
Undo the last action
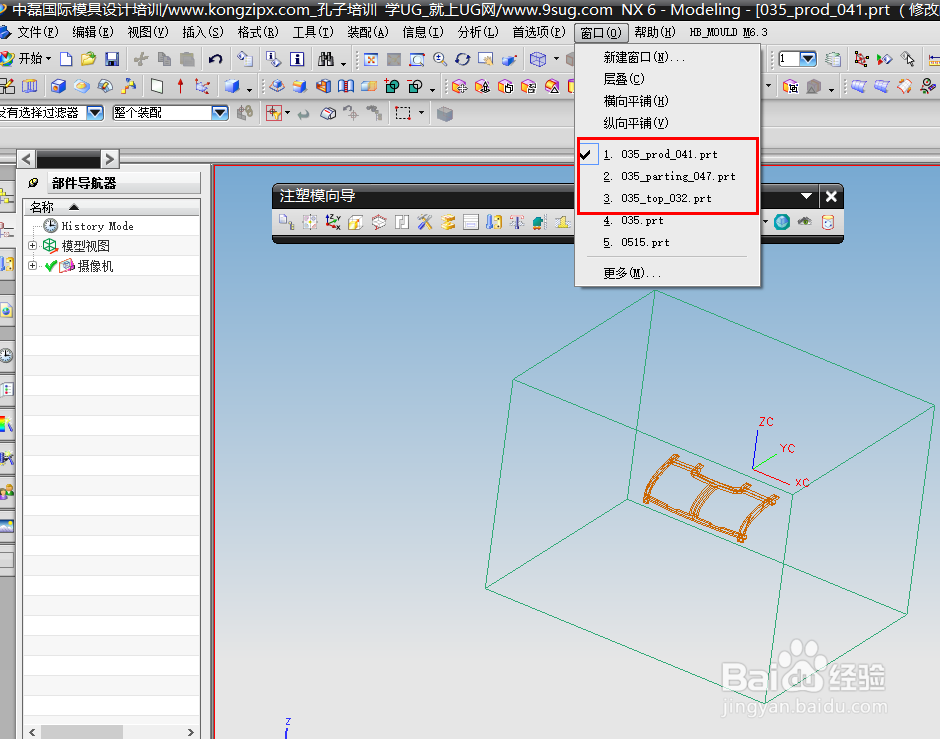[215, 59]
